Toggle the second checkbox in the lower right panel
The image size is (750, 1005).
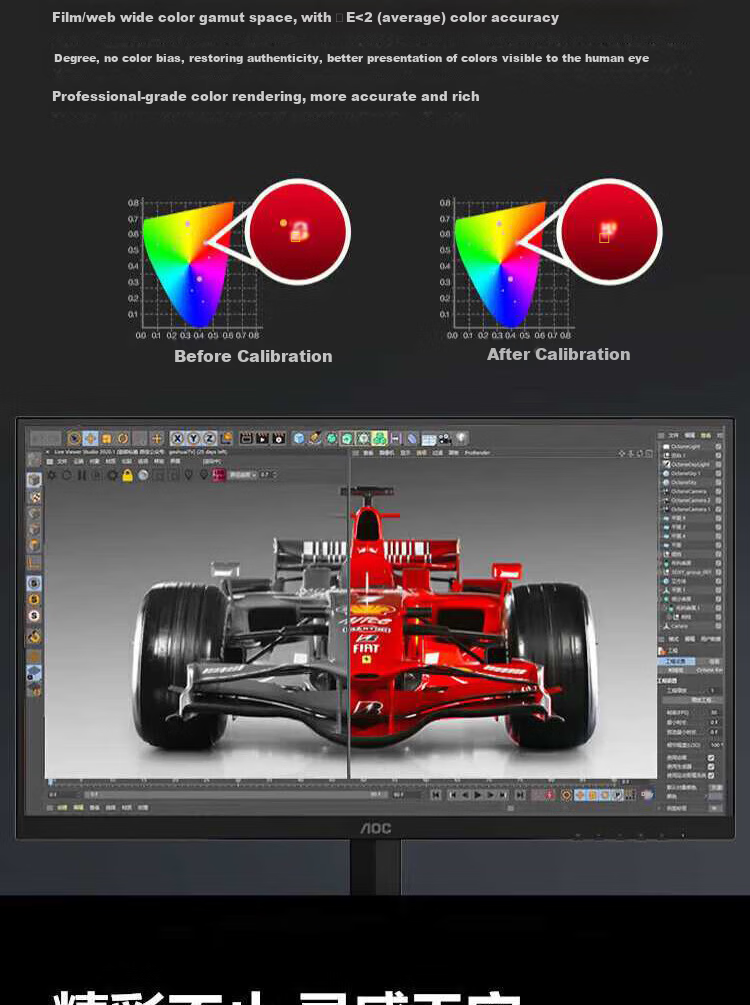click(711, 766)
